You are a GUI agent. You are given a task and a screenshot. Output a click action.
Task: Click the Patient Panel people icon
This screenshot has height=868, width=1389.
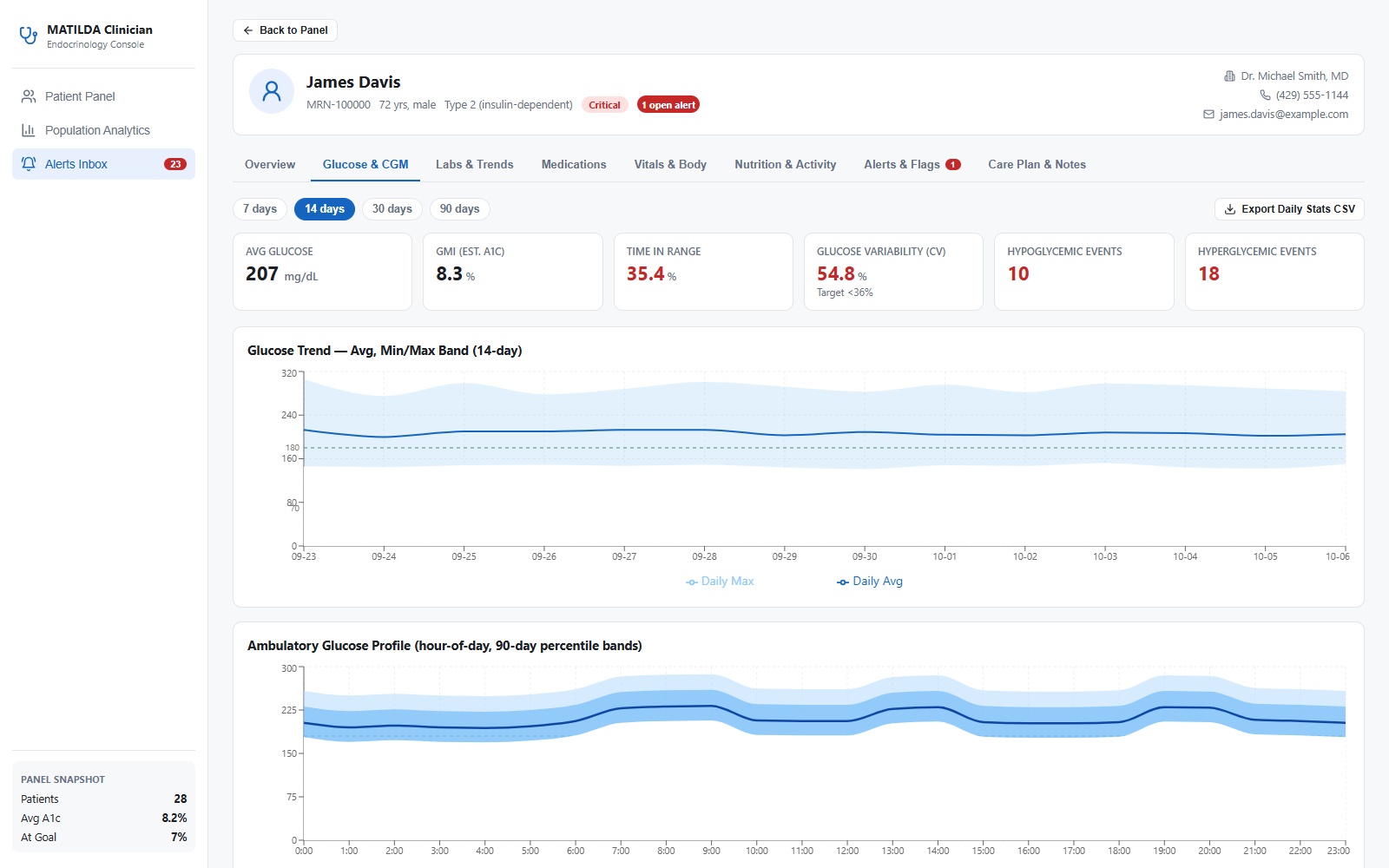pos(29,96)
